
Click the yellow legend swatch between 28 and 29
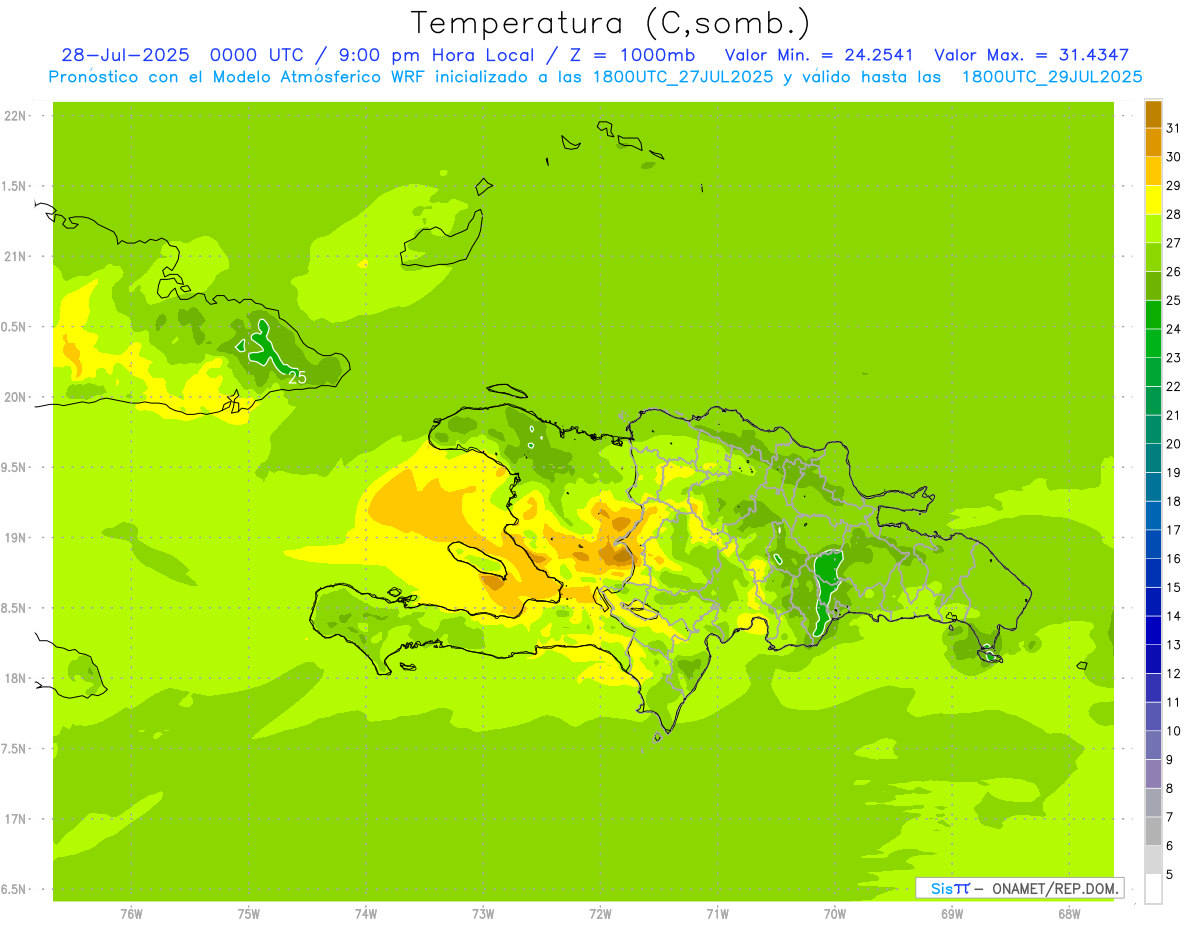tap(1153, 200)
